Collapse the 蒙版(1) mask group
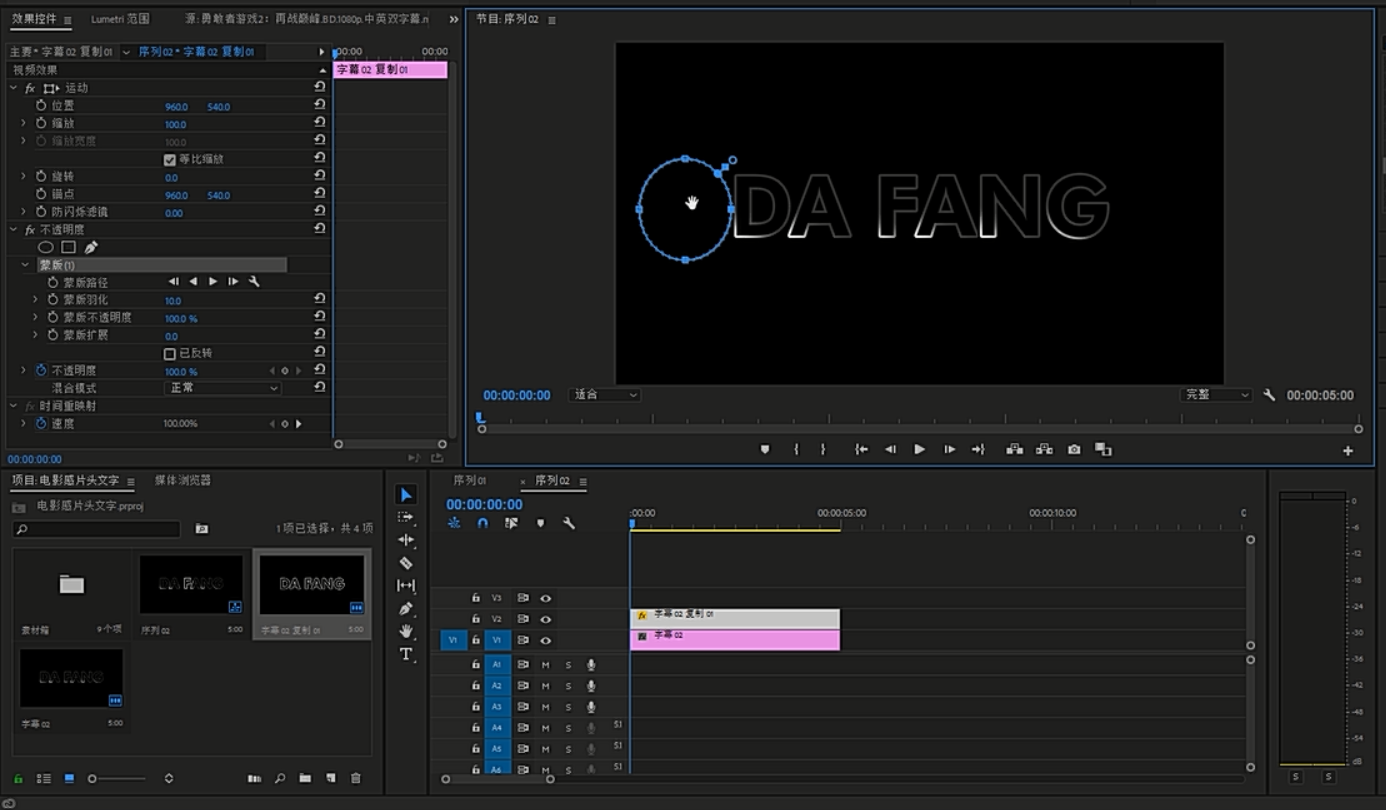1386x810 pixels. (x=26, y=265)
